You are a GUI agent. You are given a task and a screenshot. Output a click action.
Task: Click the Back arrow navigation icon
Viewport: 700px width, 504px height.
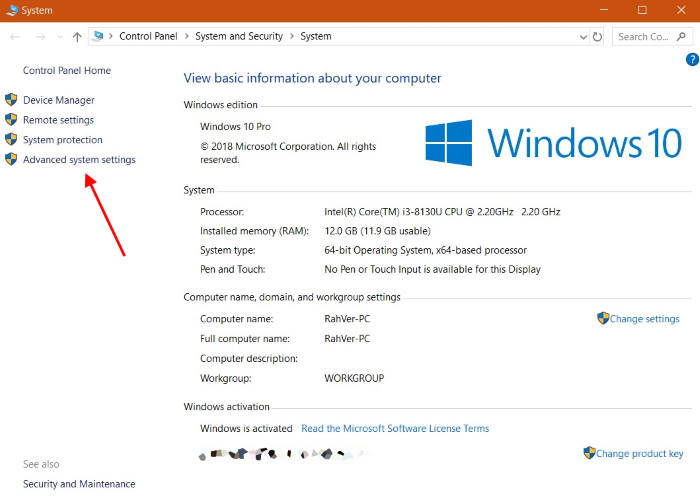click(x=15, y=37)
